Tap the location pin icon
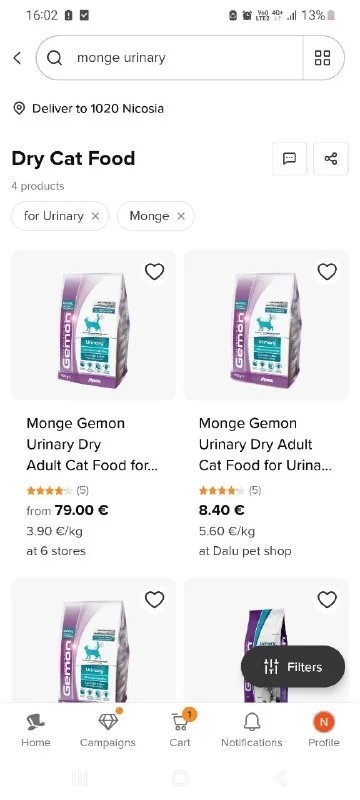 coord(19,108)
